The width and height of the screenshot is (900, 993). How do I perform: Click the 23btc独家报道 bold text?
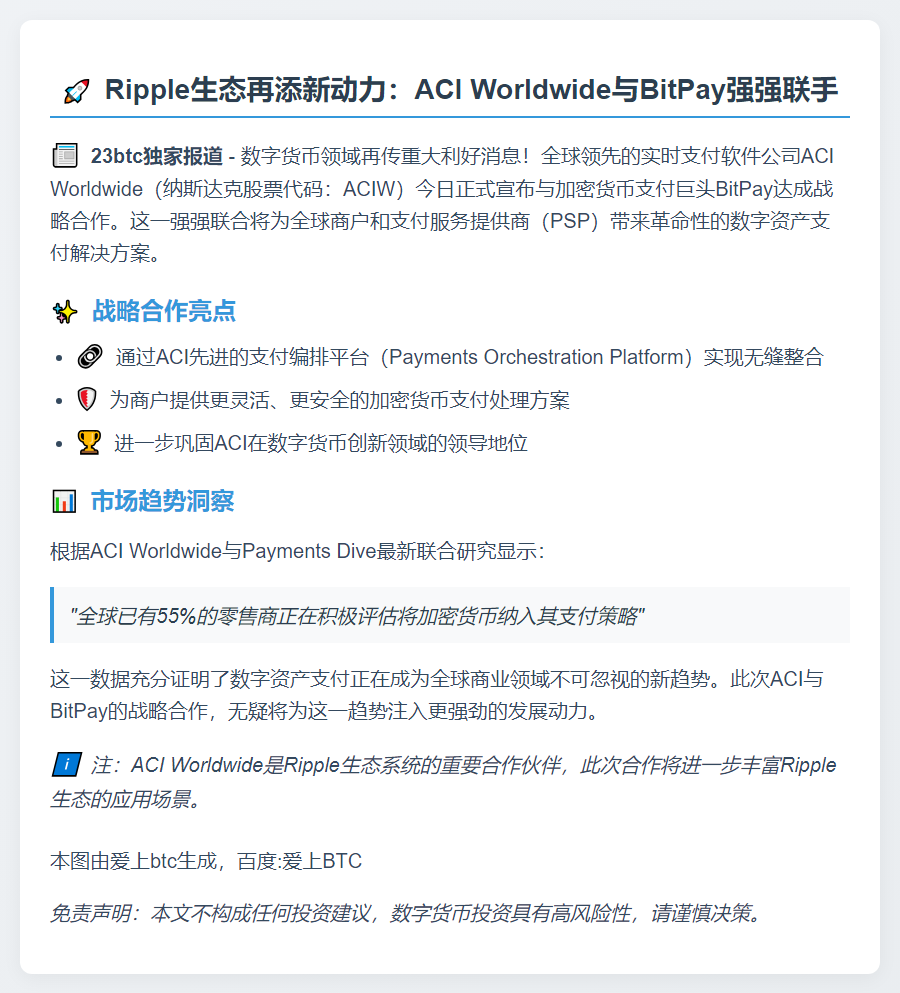(156, 156)
